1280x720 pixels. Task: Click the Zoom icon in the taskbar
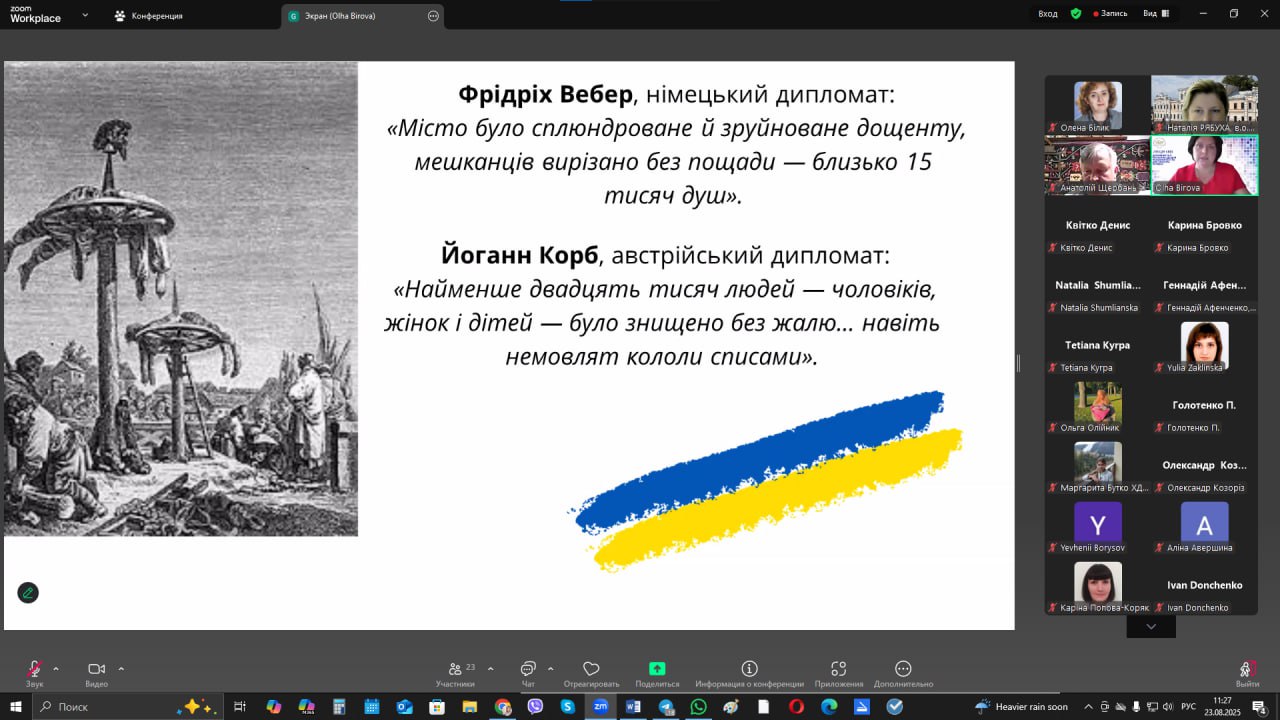pyautogui.click(x=600, y=706)
